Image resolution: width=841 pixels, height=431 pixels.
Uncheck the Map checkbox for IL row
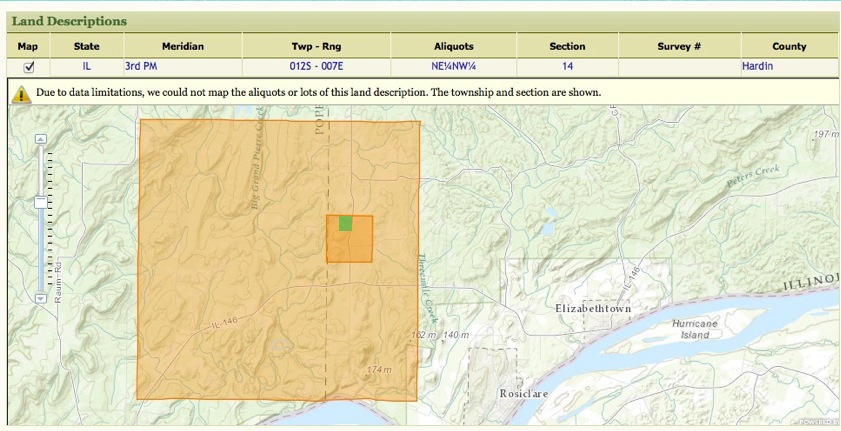point(29,67)
